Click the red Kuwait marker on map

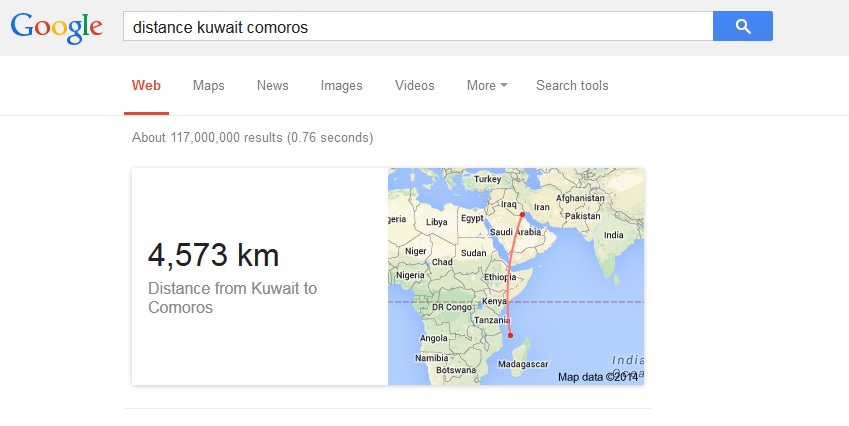[x=522, y=215]
